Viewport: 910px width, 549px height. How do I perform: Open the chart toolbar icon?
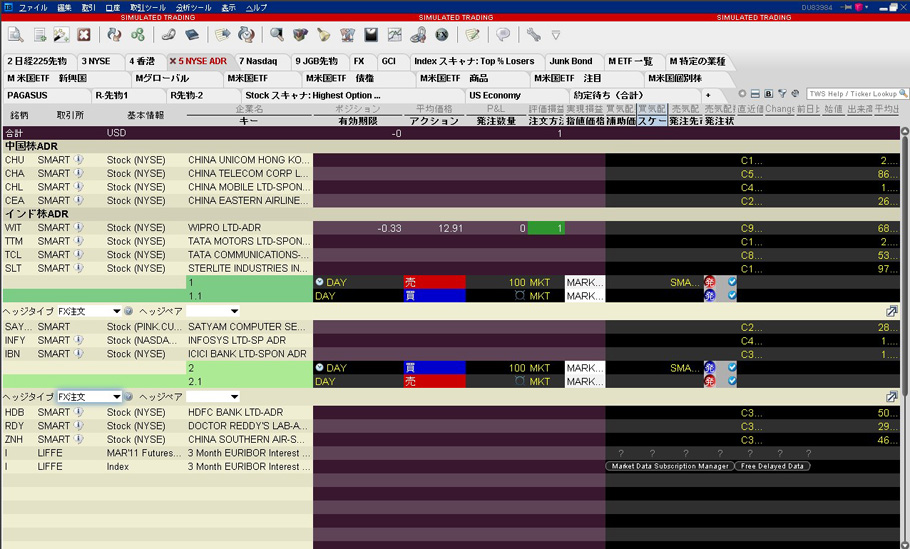395,35
